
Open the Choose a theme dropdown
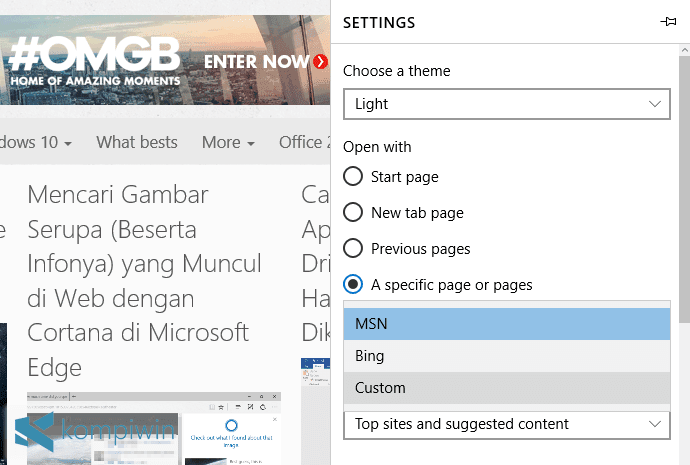tap(506, 104)
